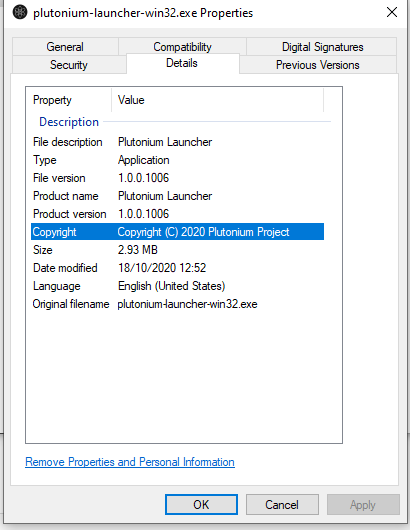The image size is (410, 530).
Task: Select the Language property row
Action: point(177,286)
